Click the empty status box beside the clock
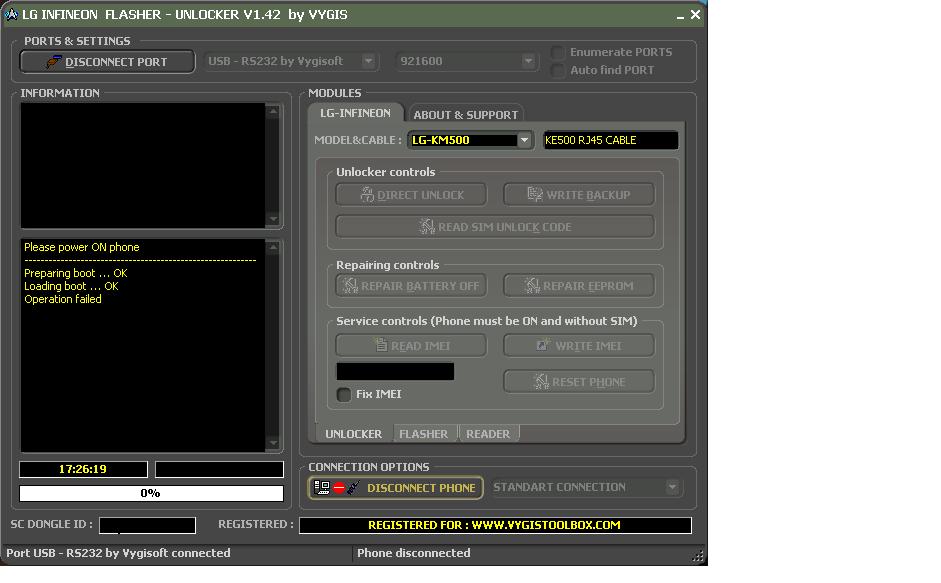This screenshot has width=941, height=583. click(x=220, y=469)
